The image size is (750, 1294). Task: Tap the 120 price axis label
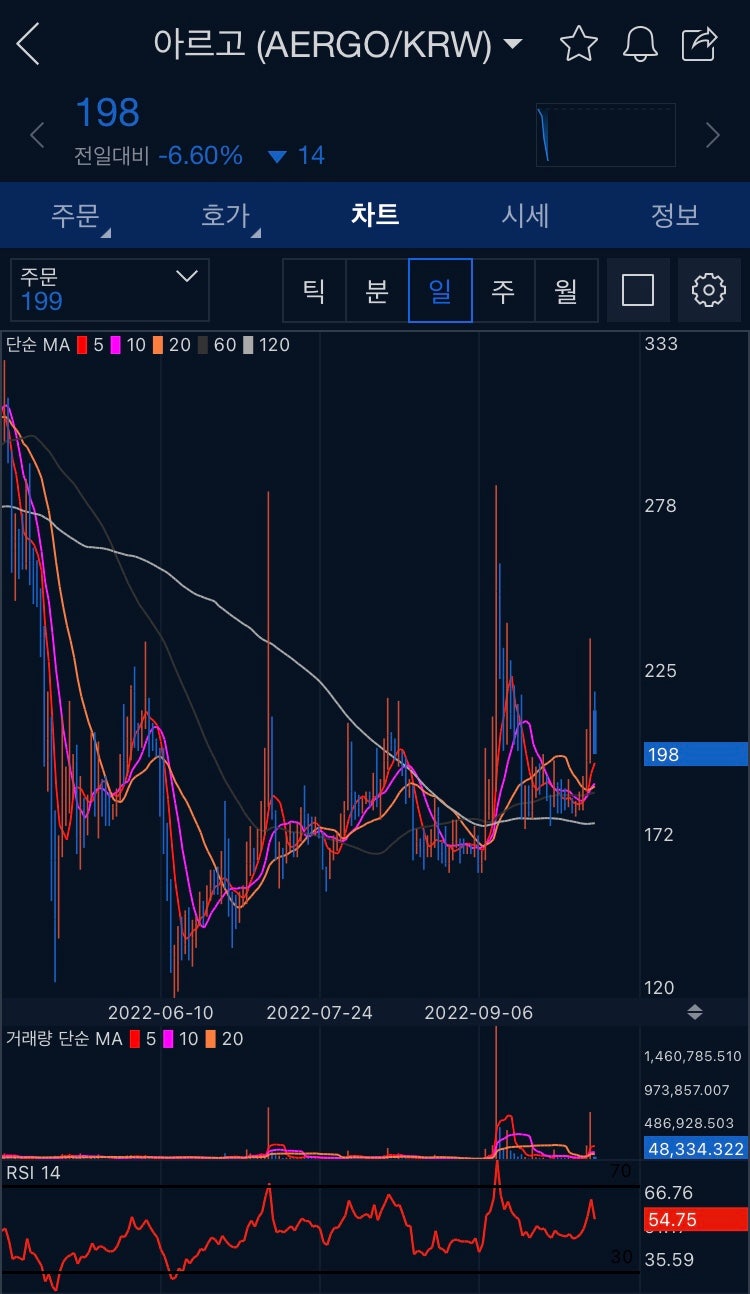pos(660,987)
